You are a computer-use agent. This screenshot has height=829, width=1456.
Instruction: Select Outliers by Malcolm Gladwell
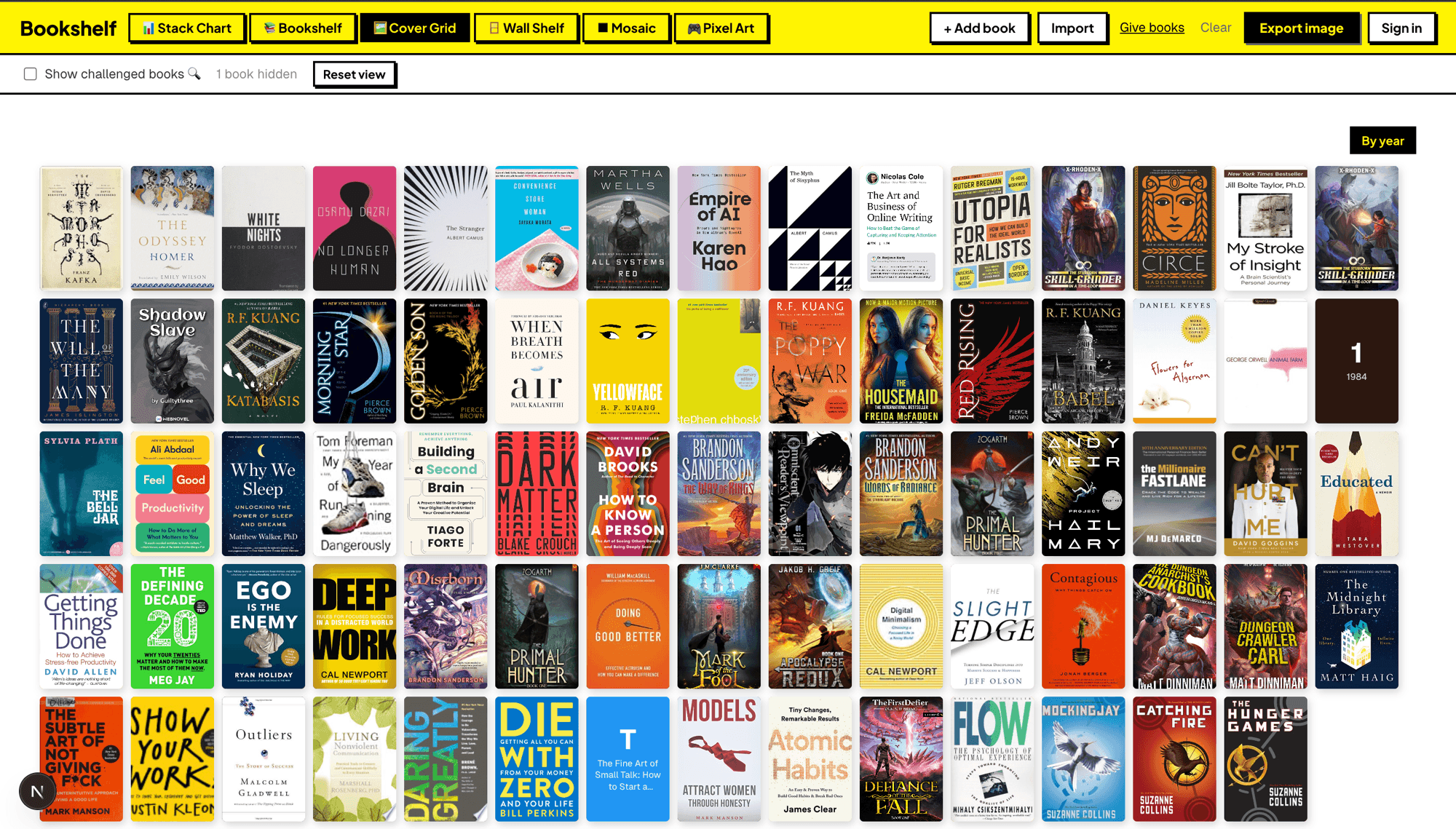click(264, 759)
